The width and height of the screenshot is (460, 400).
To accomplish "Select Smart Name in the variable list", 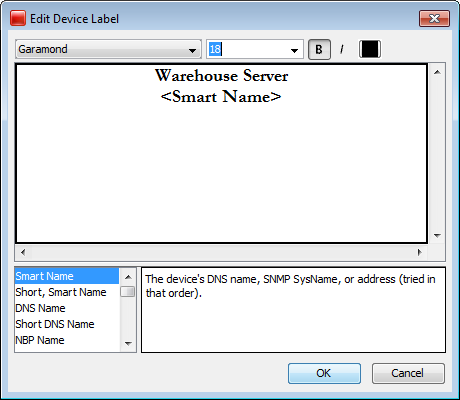I will (x=67, y=276).
